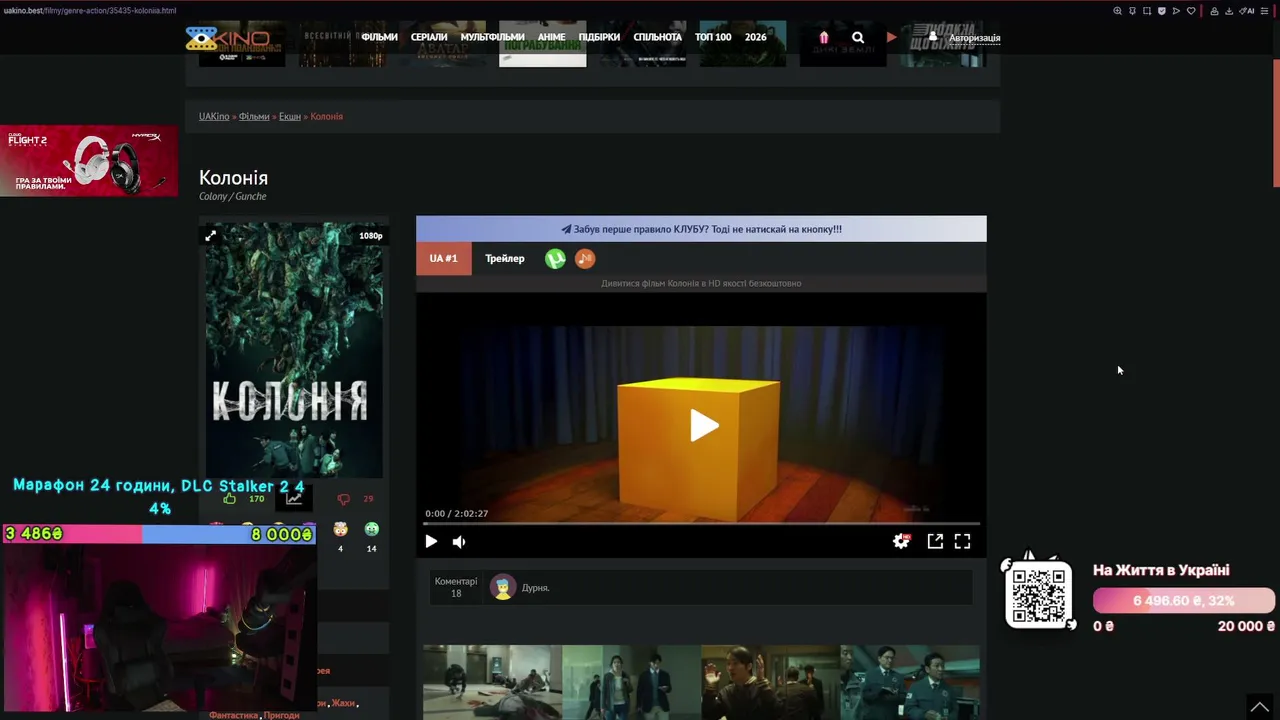Open the browser account profile icon
Image resolution: width=1280 pixels, height=720 pixels.
point(1215,11)
